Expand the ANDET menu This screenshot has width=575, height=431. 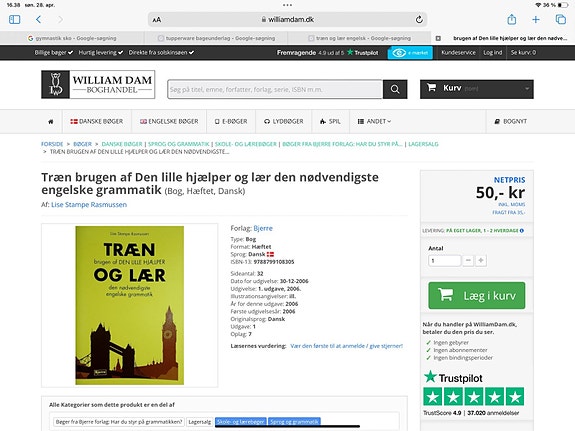click(x=374, y=121)
